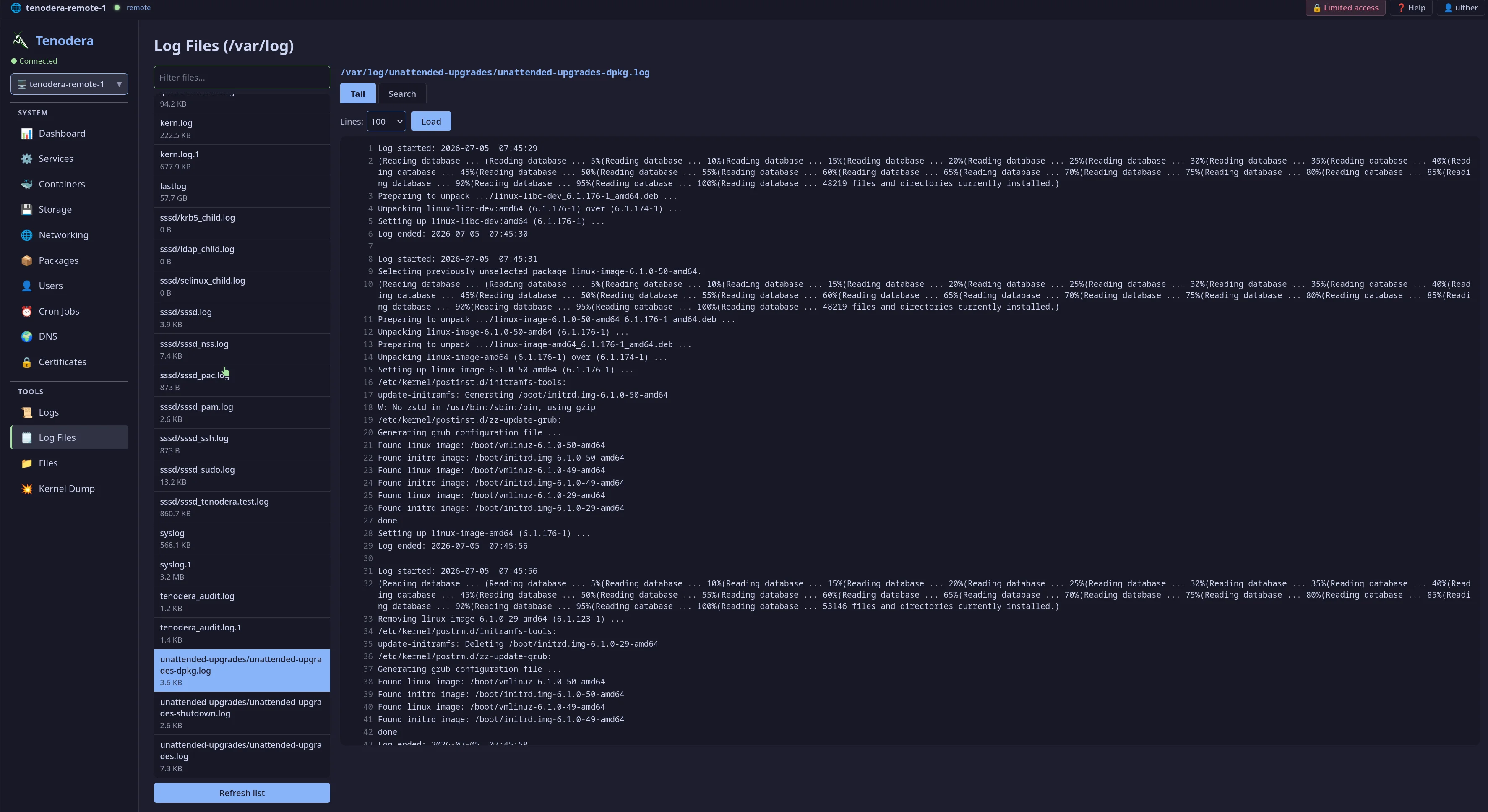Open the Dashboard chart icon
The width and height of the screenshot is (1488, 812).
pyautogui.click(x=26, y=133)
